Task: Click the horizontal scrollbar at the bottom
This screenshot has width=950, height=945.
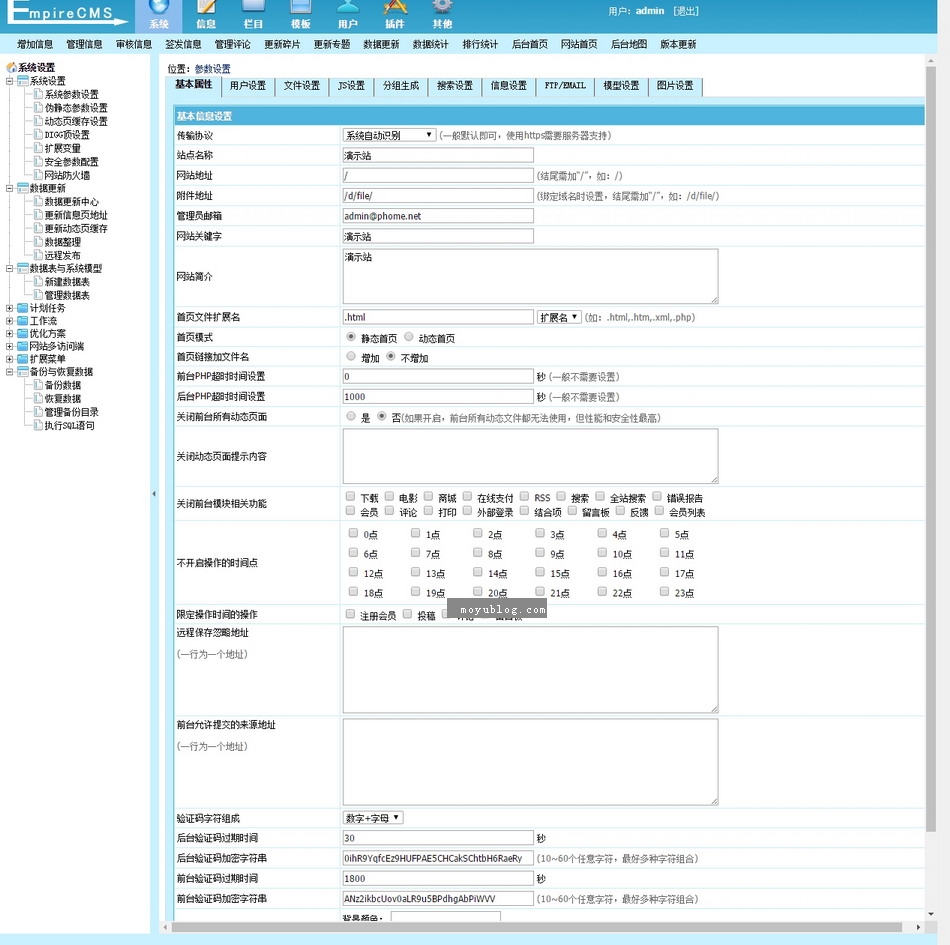Action: pos(536,927)
